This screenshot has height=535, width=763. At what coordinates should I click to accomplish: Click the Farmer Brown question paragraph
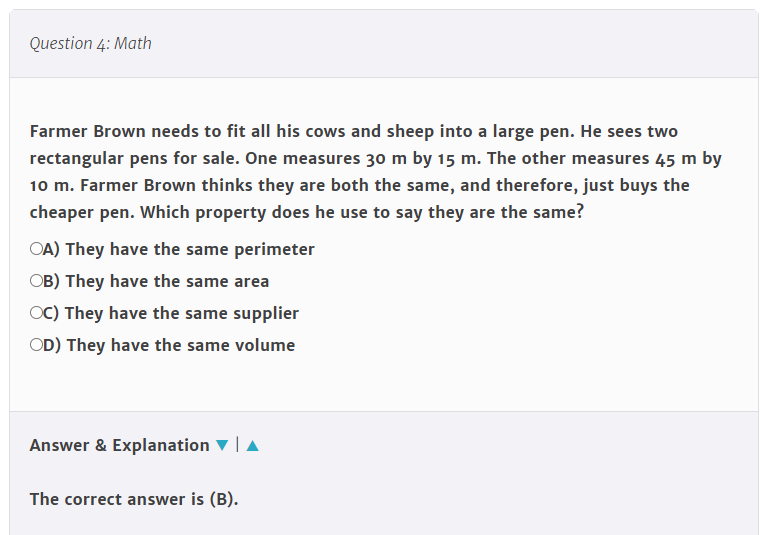pos(376,172)
